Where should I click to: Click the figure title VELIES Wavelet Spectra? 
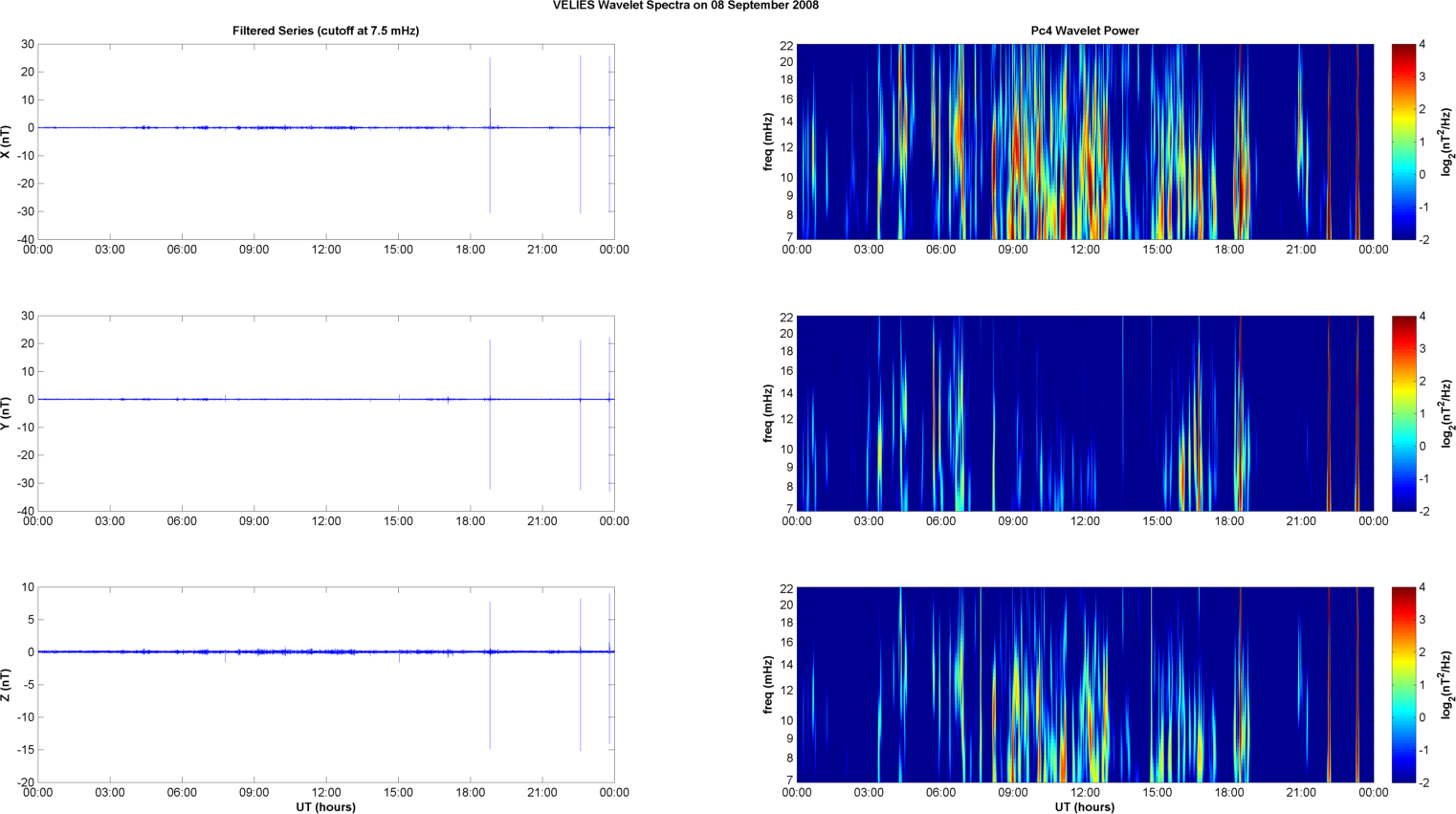(x=685, y=6)
